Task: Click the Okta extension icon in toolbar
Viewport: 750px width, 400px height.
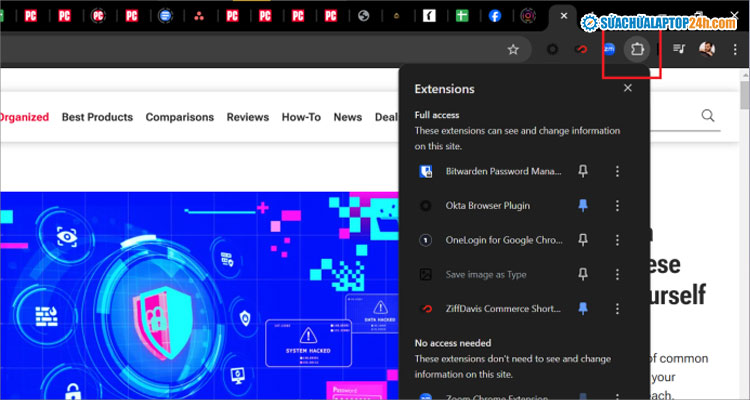Action: (553, 49)
